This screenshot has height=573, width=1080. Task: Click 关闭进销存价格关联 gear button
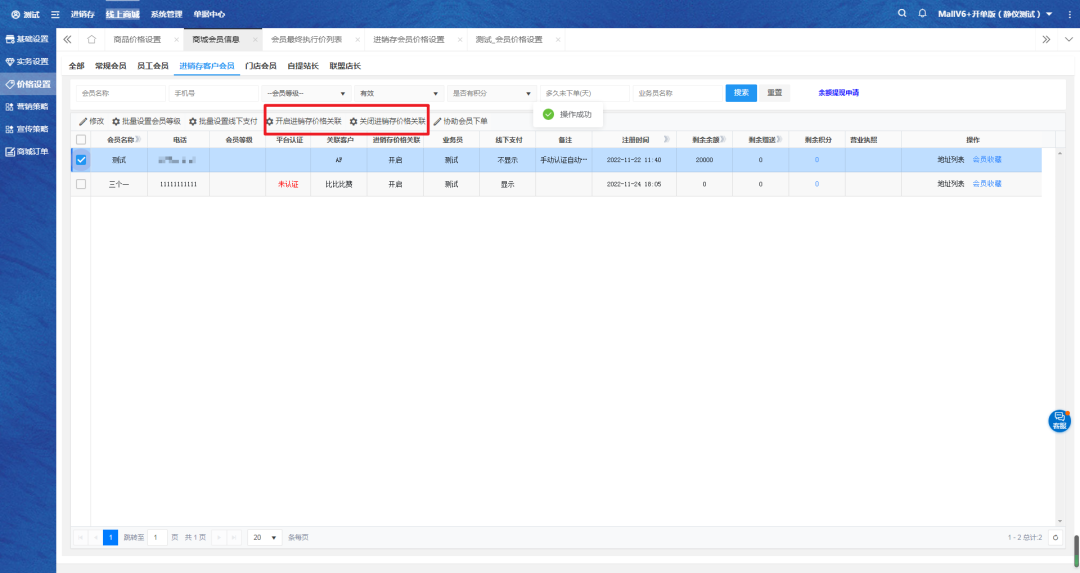[x=386, y=121]
